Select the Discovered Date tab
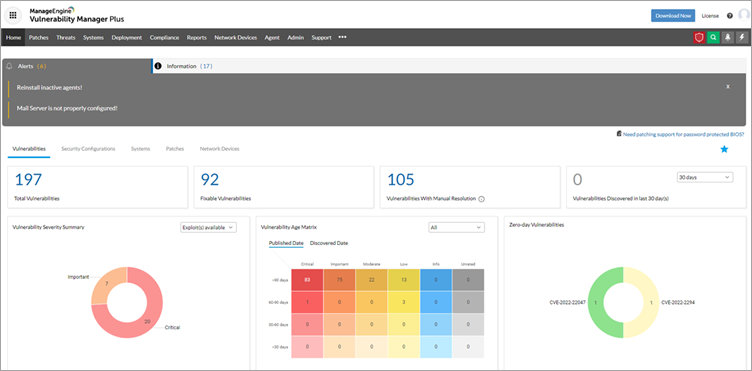This screenshot has width=752, height=371. tap(329, 243)
